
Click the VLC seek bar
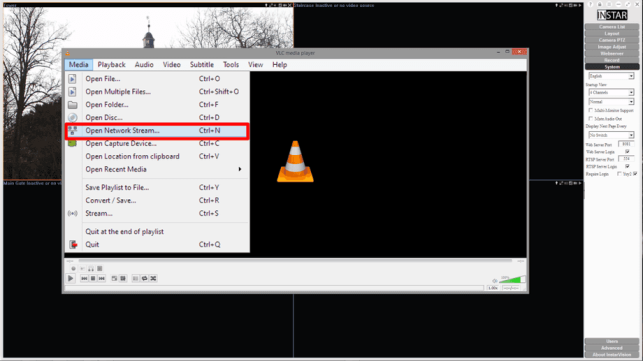295,260
